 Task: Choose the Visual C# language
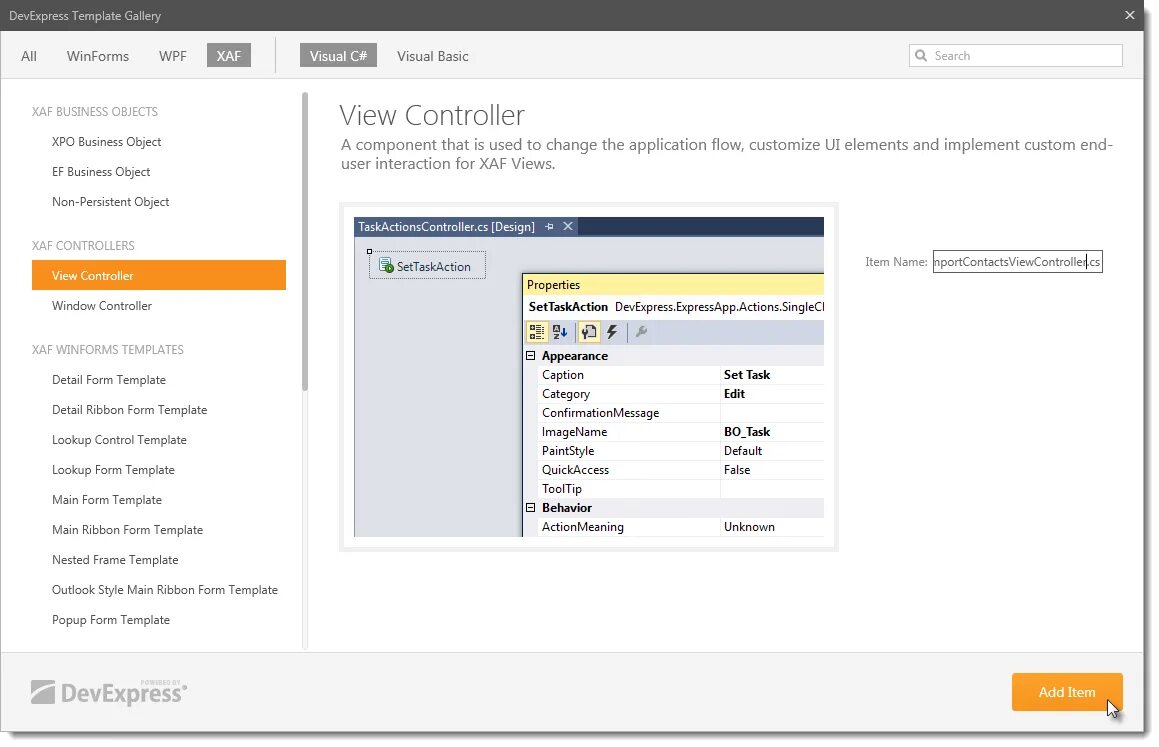coord(338,55)
